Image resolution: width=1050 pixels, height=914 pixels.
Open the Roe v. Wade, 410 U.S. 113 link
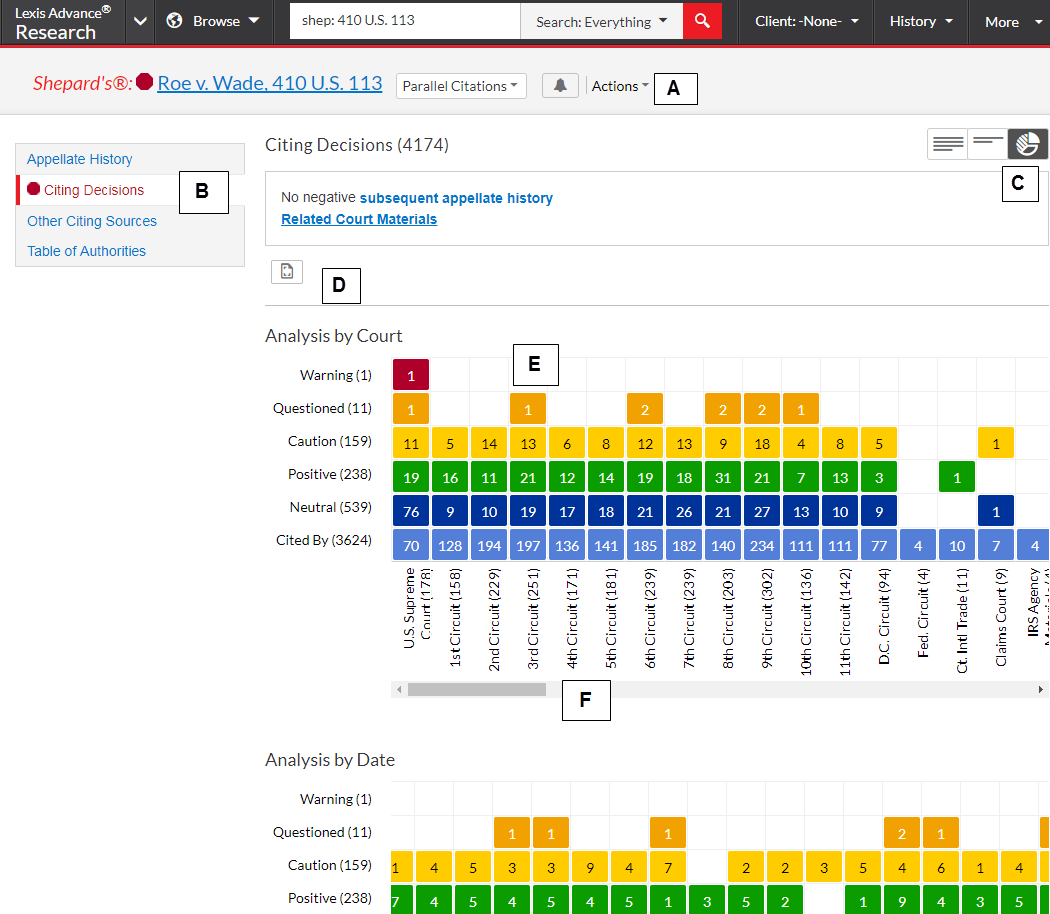coord(270,83)
